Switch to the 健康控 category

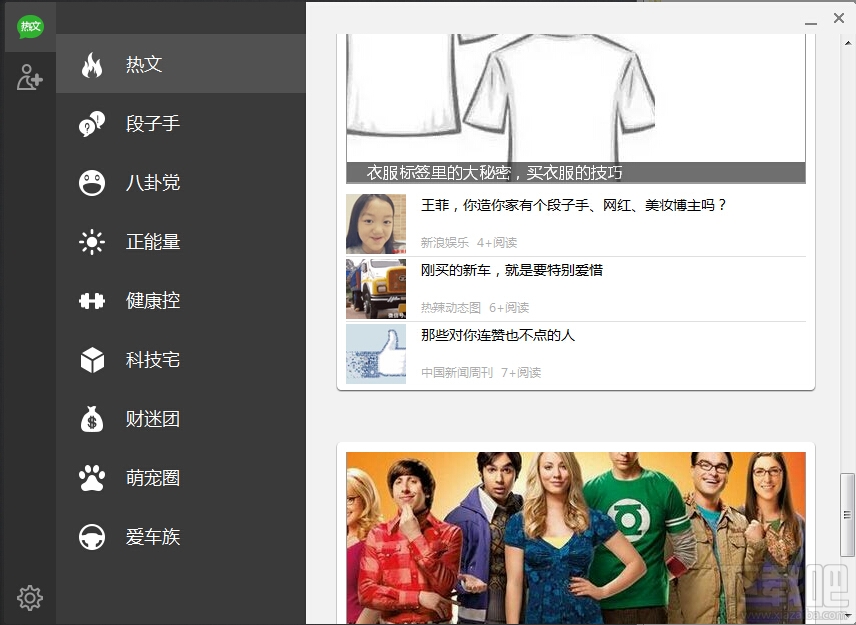pos(153,300)
